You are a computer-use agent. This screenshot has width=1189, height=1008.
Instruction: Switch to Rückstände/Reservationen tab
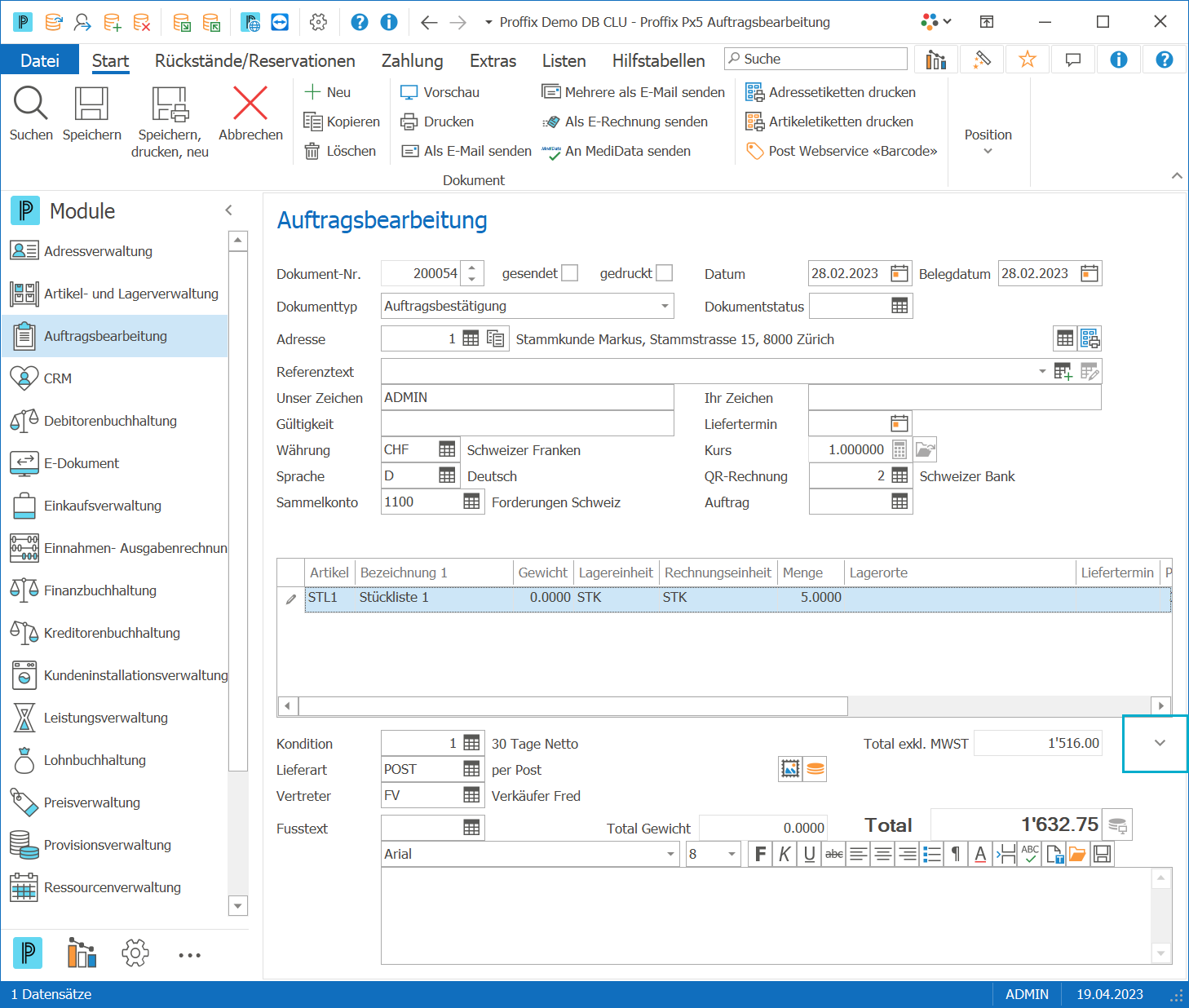point(255,60)
